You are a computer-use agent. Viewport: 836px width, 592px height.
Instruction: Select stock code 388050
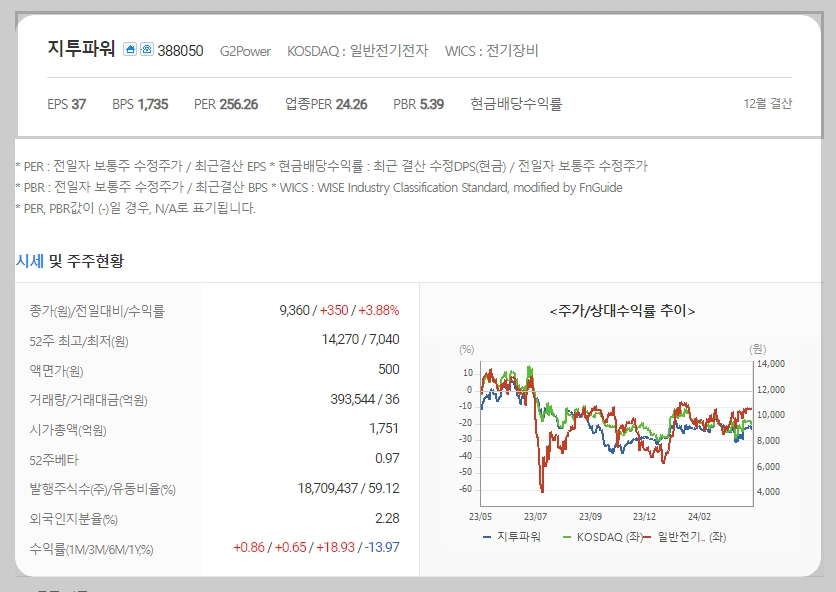coord(180,51)
